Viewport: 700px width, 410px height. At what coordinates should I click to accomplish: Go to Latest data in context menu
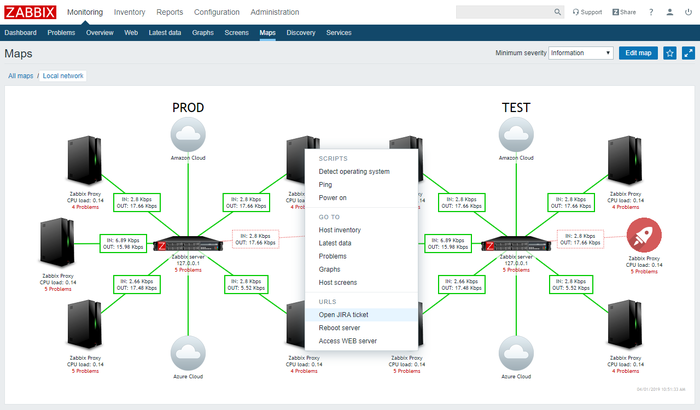pyautogui.click(x=335, y=243)
